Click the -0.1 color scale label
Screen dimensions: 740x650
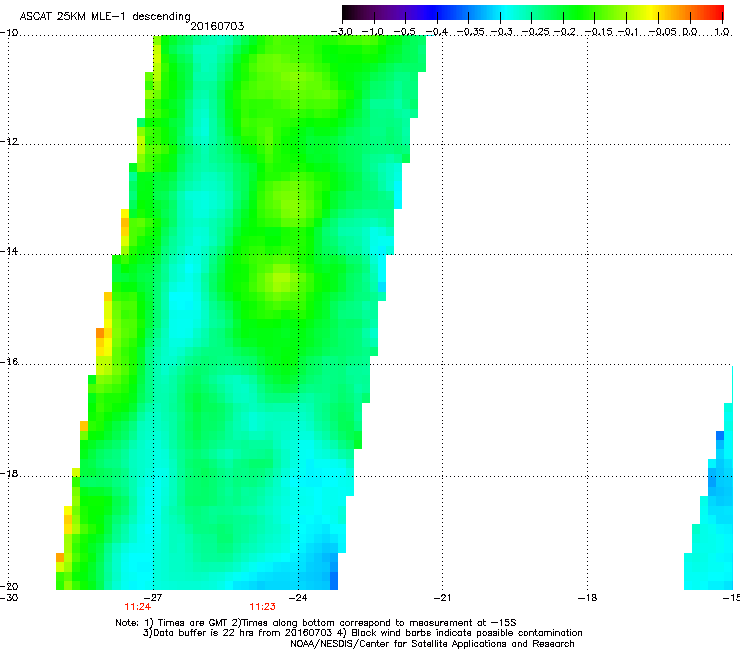(x=629, y=32)
